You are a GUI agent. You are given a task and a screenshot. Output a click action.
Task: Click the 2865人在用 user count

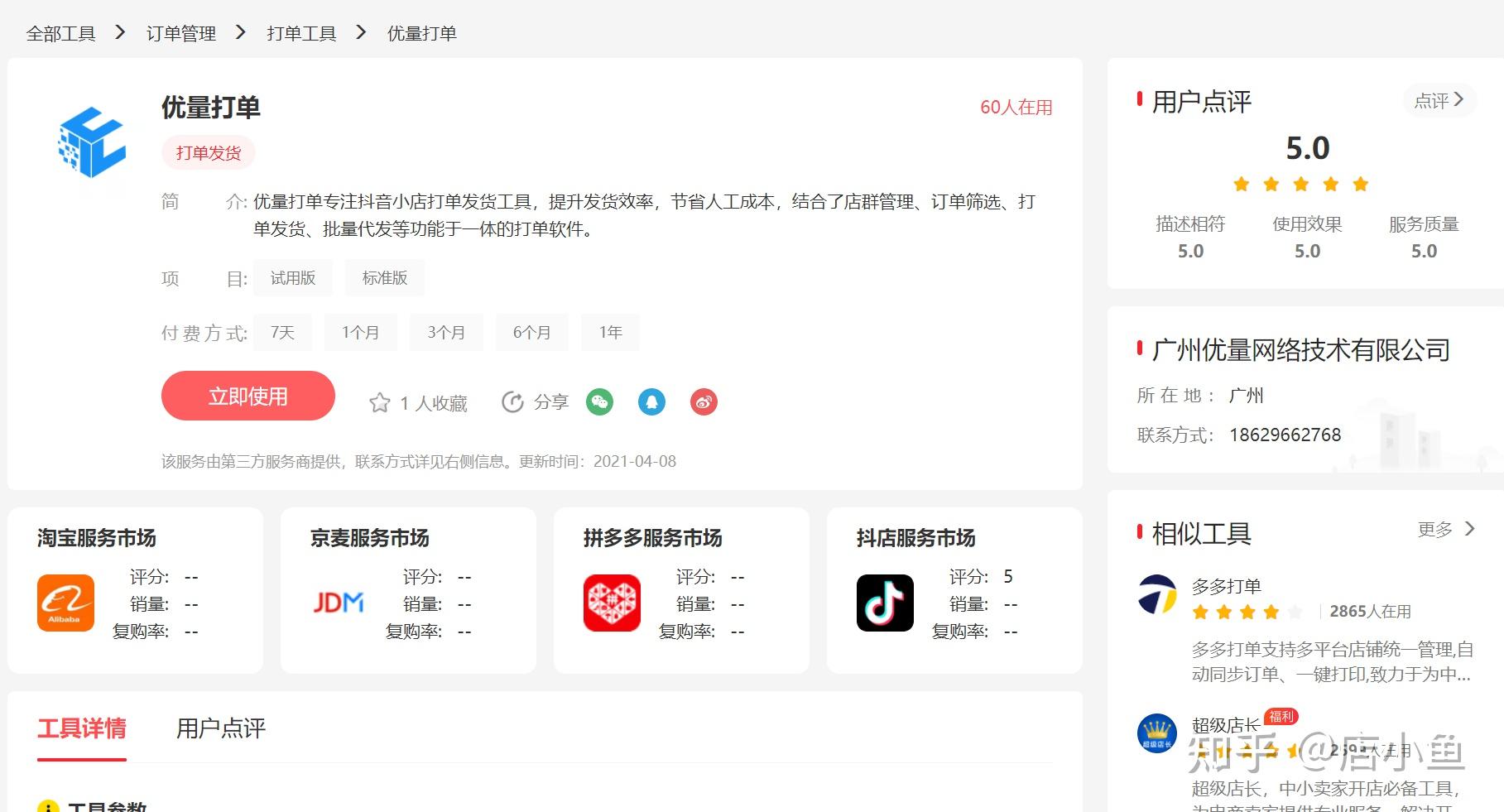(1371, 612)
